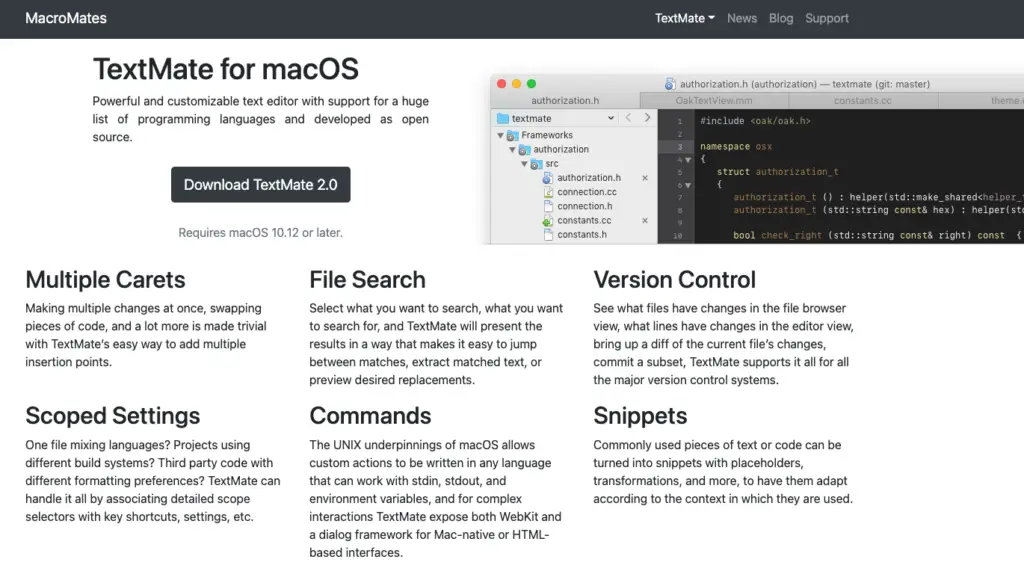Click the document icon in window title
Screen dimensions: 1024x577
tap(670, 84)
